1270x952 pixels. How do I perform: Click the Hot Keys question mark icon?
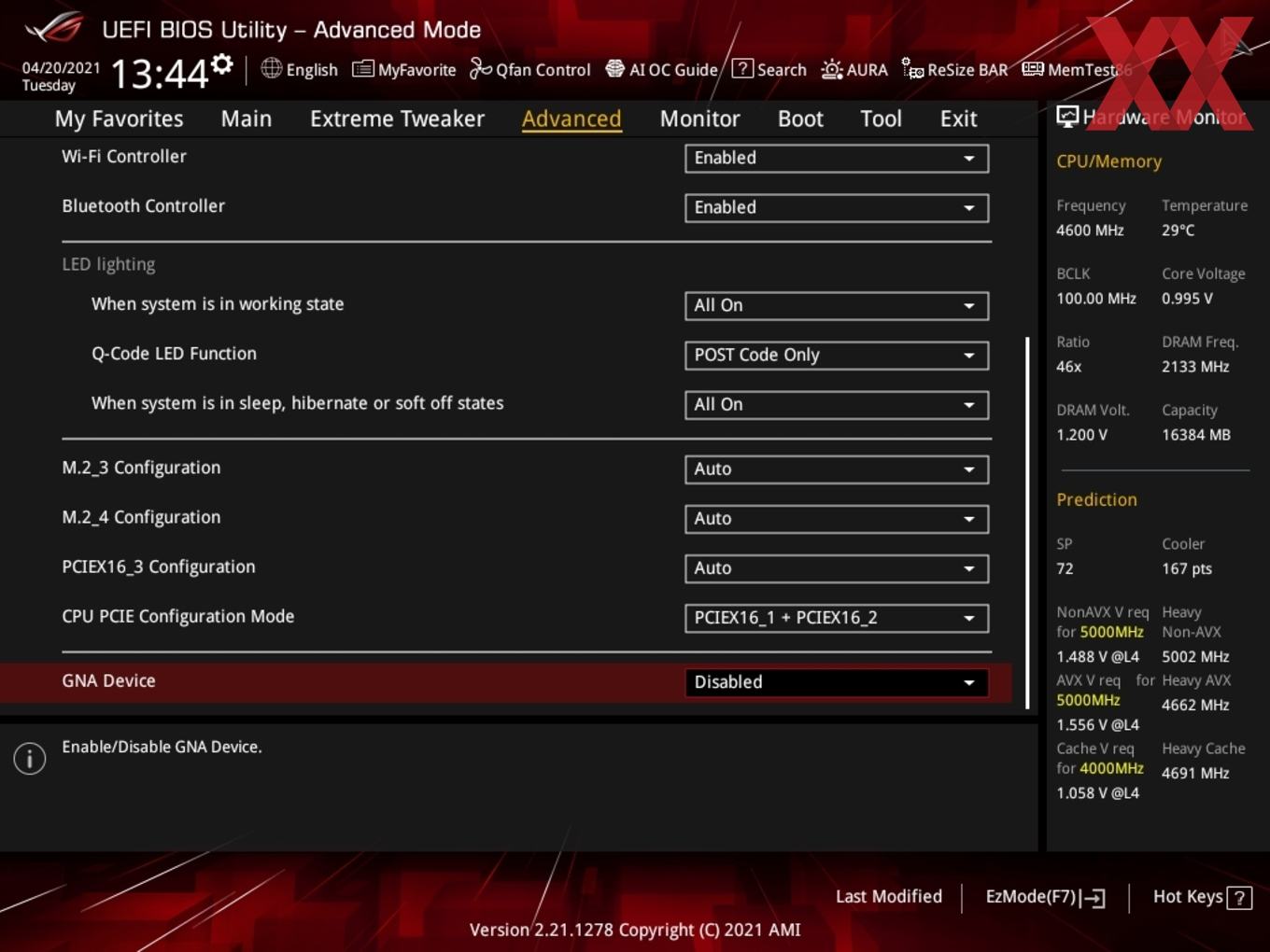1239,898
